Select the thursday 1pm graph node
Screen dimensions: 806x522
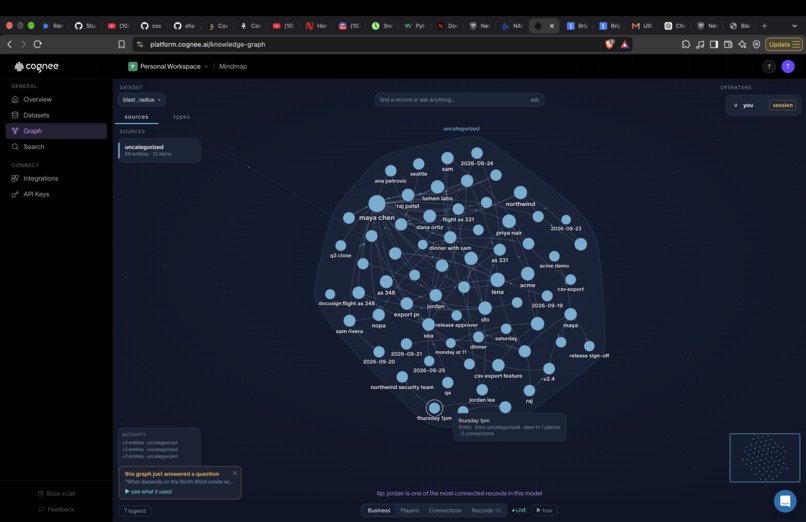point(434,408)
